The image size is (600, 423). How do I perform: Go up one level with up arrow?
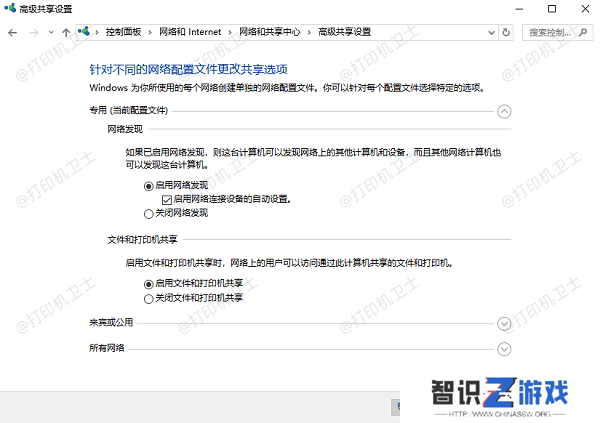66,33
